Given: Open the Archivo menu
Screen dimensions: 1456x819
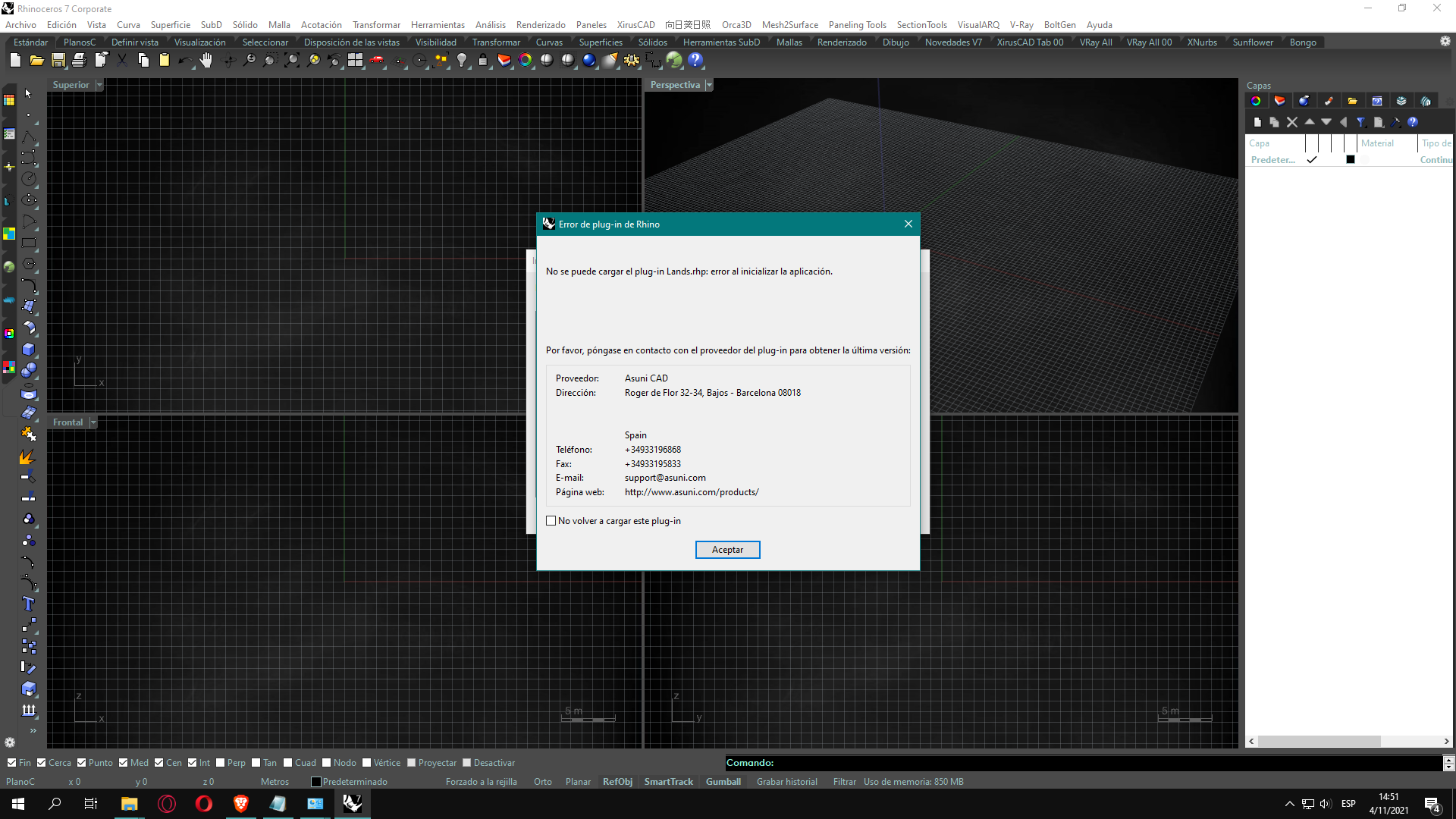Looking at the screenshot, I should pyautogui.click(x=20, y=25).
